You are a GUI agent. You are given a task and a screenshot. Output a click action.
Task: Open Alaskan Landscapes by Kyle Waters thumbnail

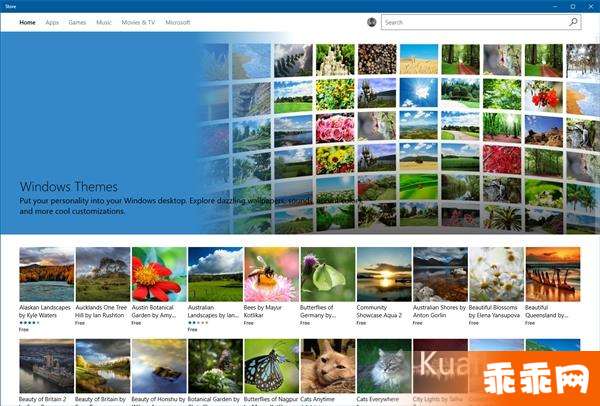tap(47, 274)
